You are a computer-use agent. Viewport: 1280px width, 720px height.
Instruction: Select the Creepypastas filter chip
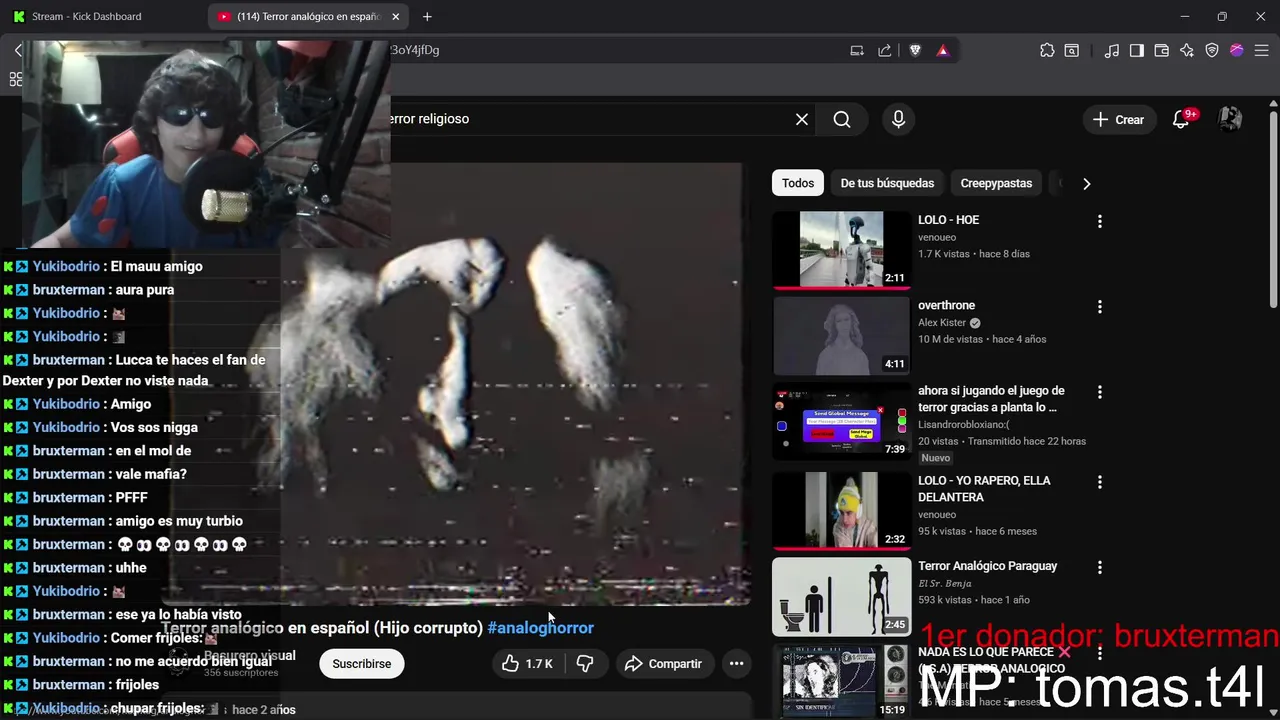click(x=996, y=183)
